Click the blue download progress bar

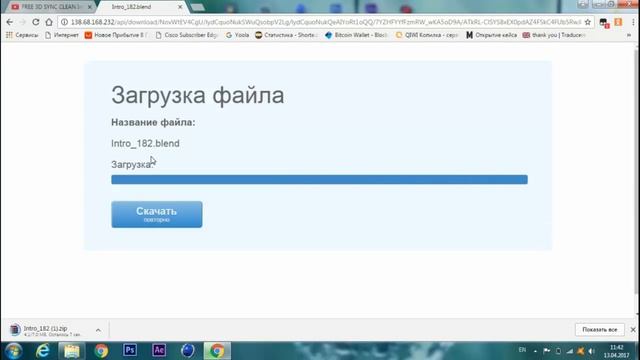[319, 180]
